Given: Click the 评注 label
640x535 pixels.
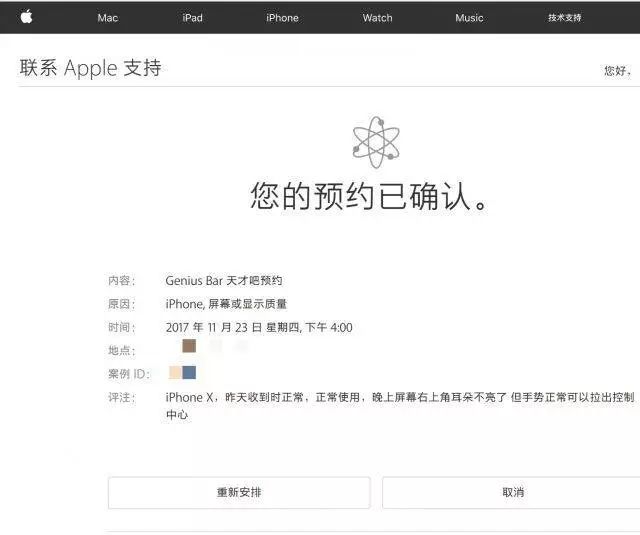Looking at the screenshot, I should pyautogui.click(x=121, y=397).
